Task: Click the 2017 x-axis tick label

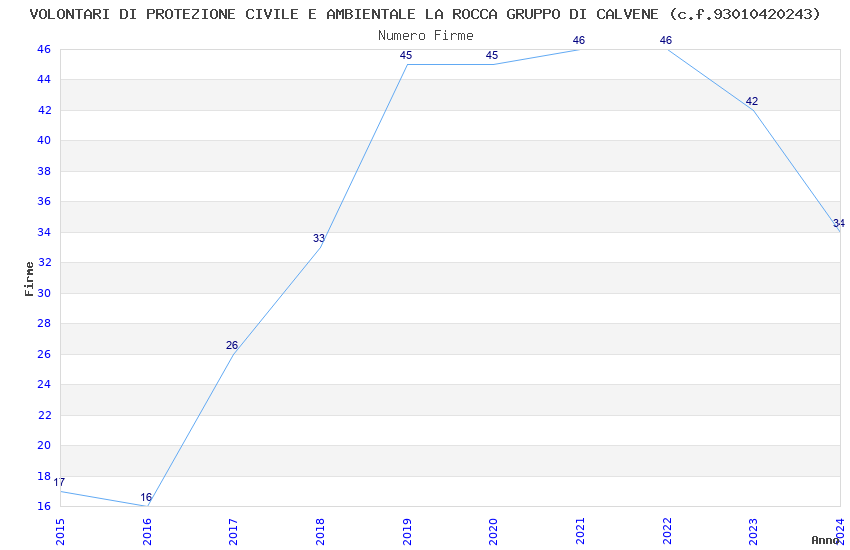Action: (x=234, y=532)
